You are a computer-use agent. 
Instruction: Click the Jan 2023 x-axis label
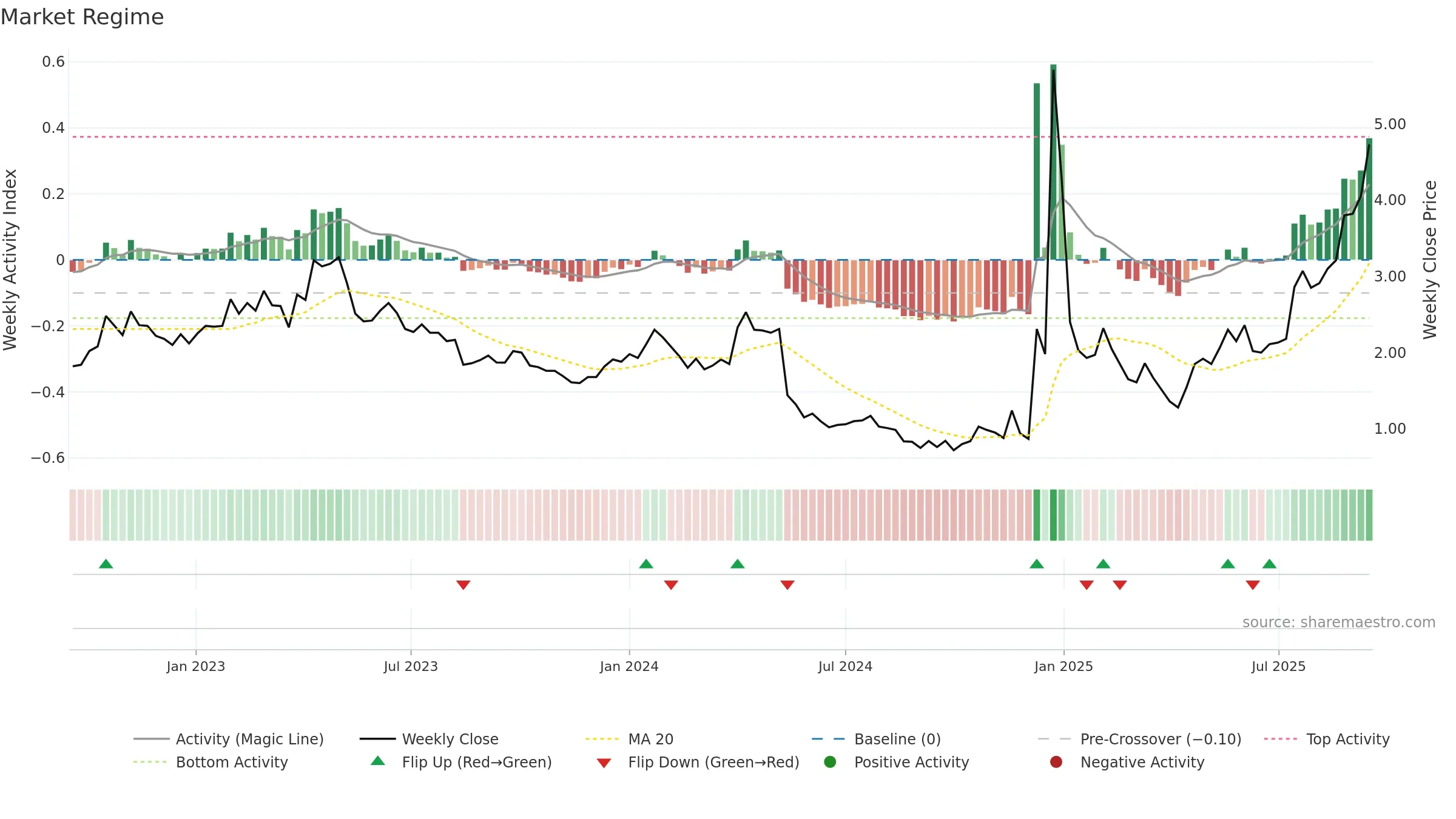point(196,666)
